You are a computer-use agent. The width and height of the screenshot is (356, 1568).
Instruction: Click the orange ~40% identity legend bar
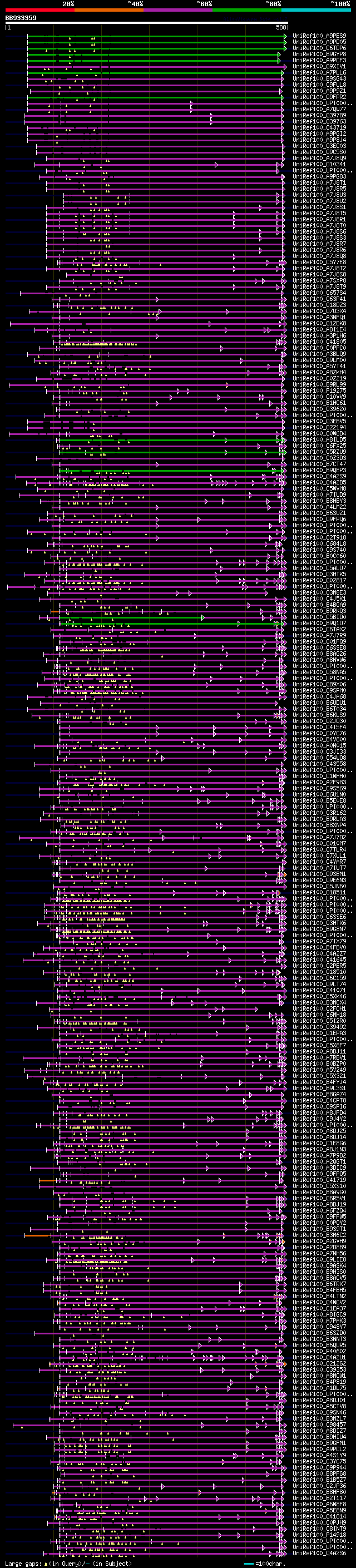pyautogui.click(x=109, y=10)
